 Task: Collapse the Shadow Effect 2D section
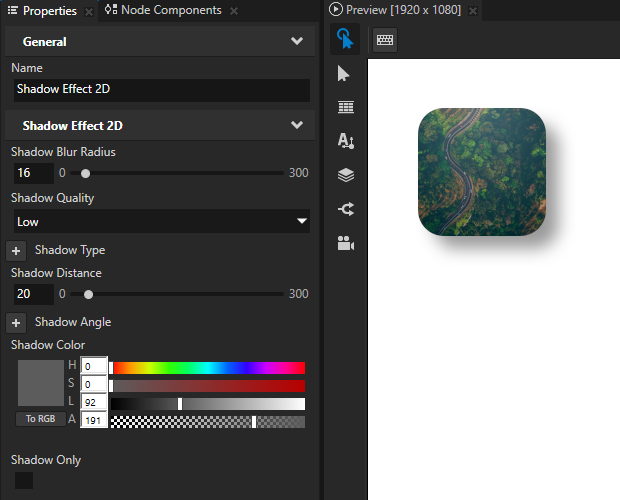297,125
